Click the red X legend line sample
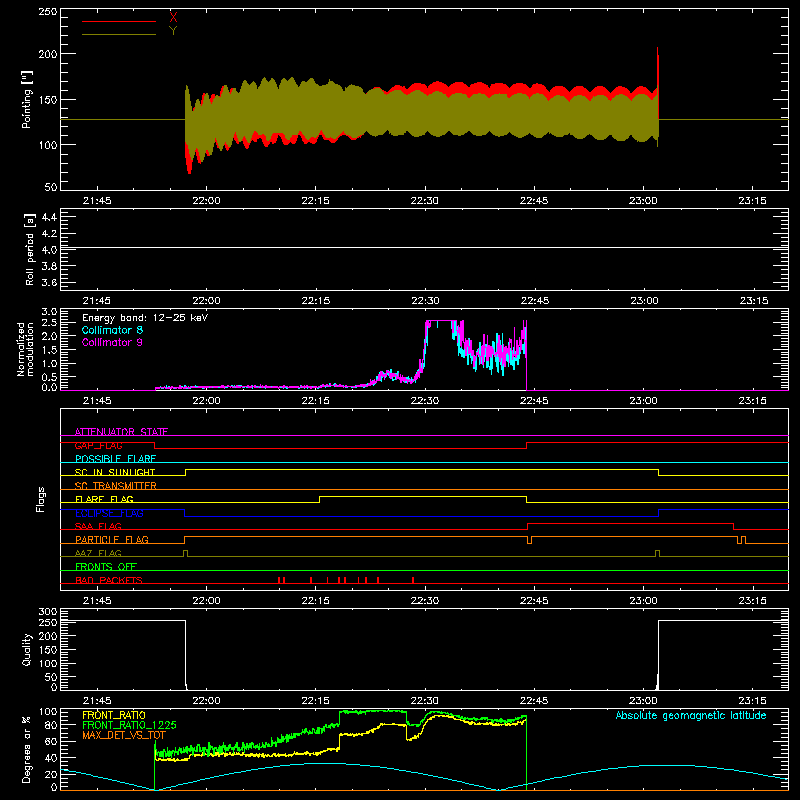 119,21
